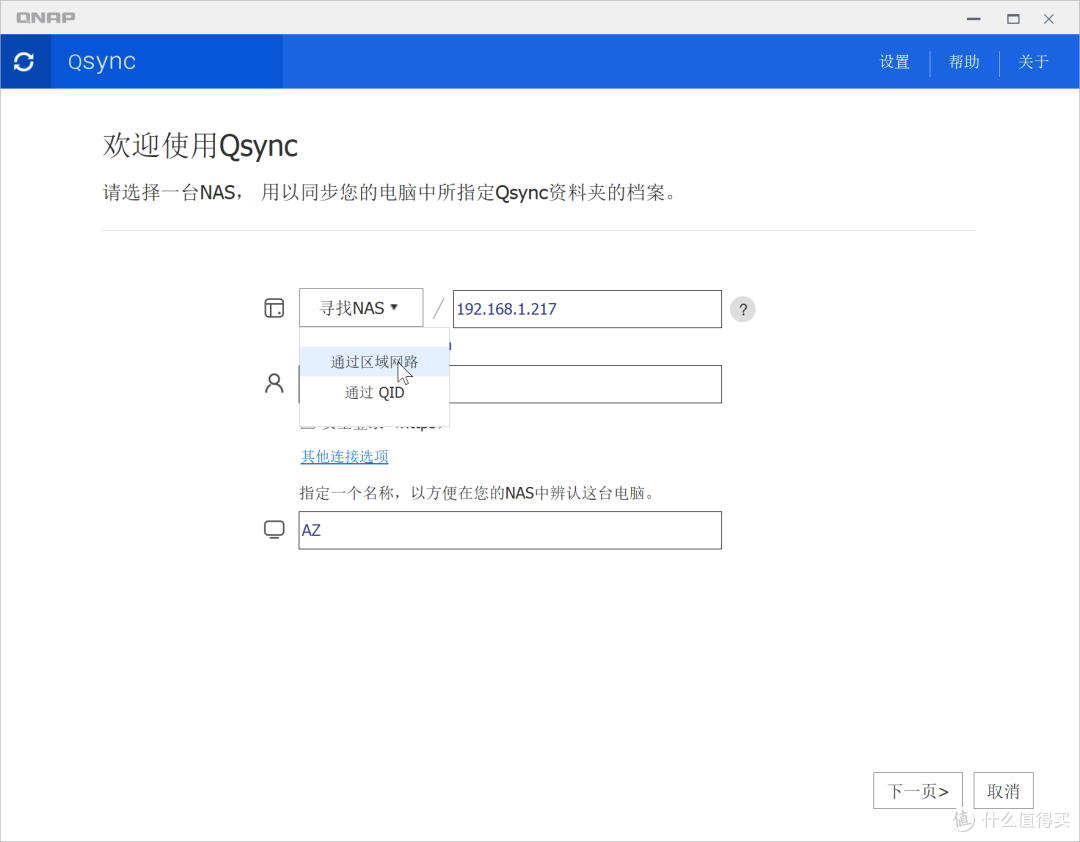1080x842 pixels.
Task: Click the username input field
Action: click(585, 384)
